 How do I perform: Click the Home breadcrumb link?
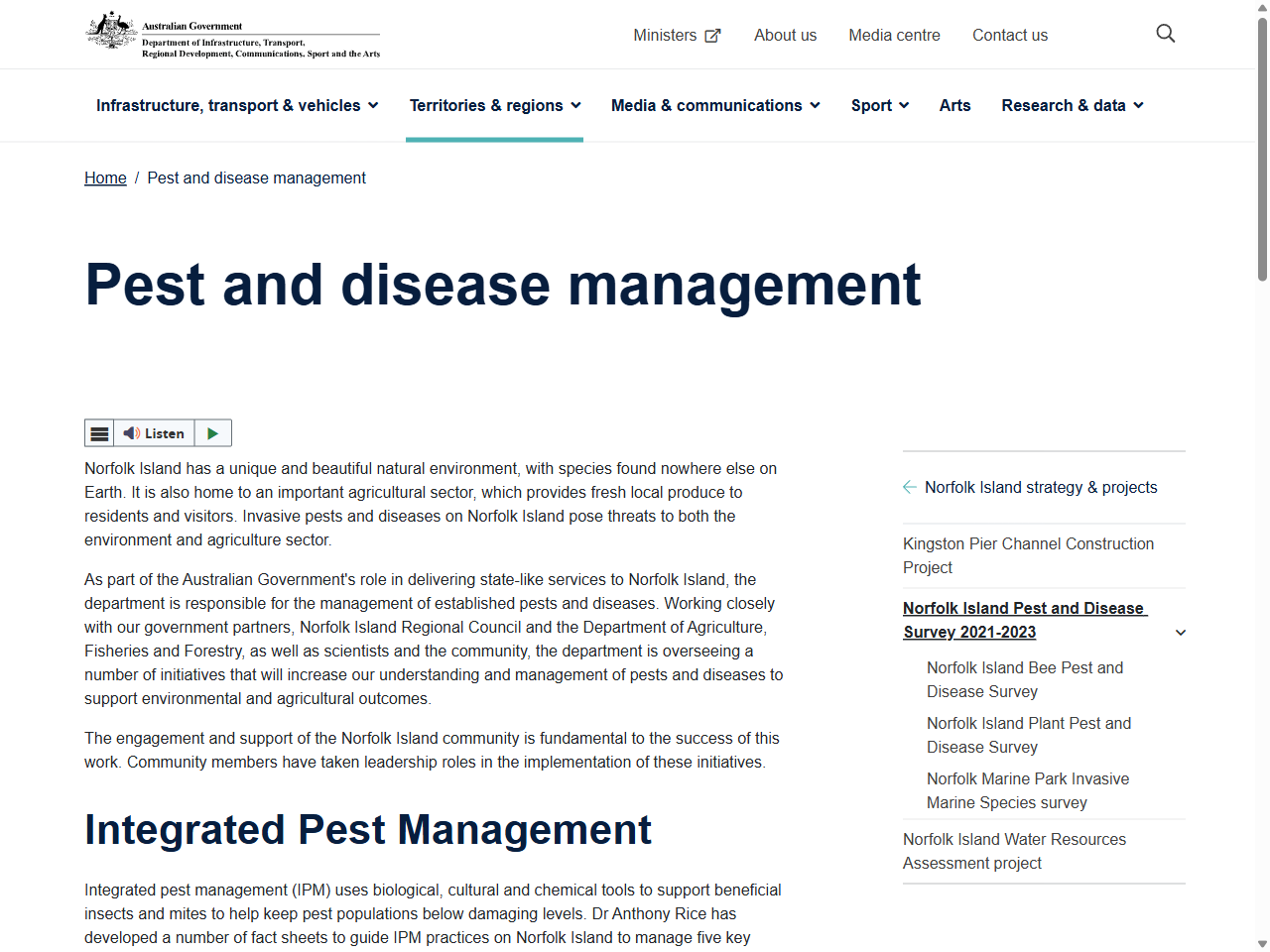coord(105,178)
